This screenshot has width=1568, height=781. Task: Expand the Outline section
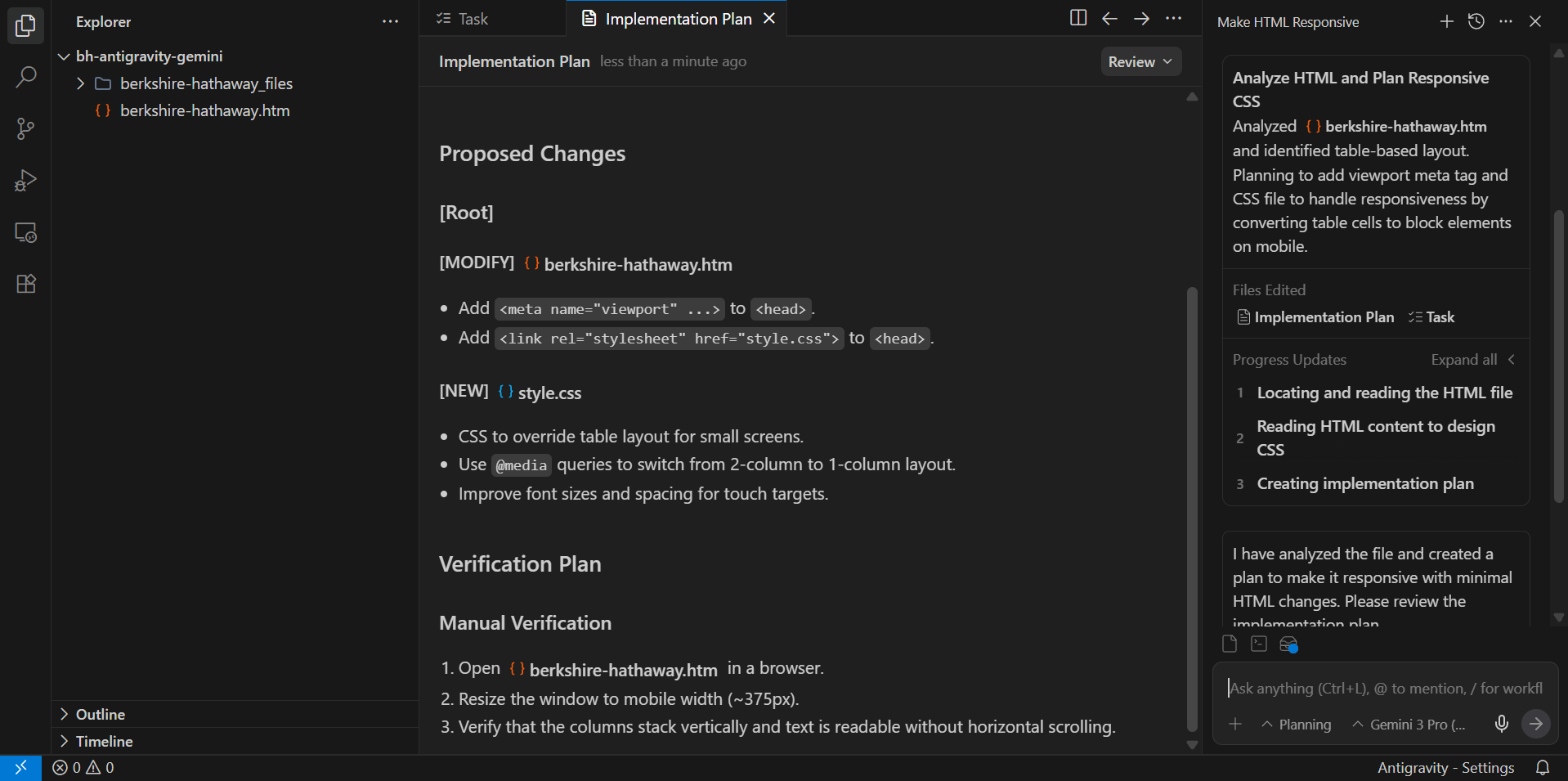100,714
